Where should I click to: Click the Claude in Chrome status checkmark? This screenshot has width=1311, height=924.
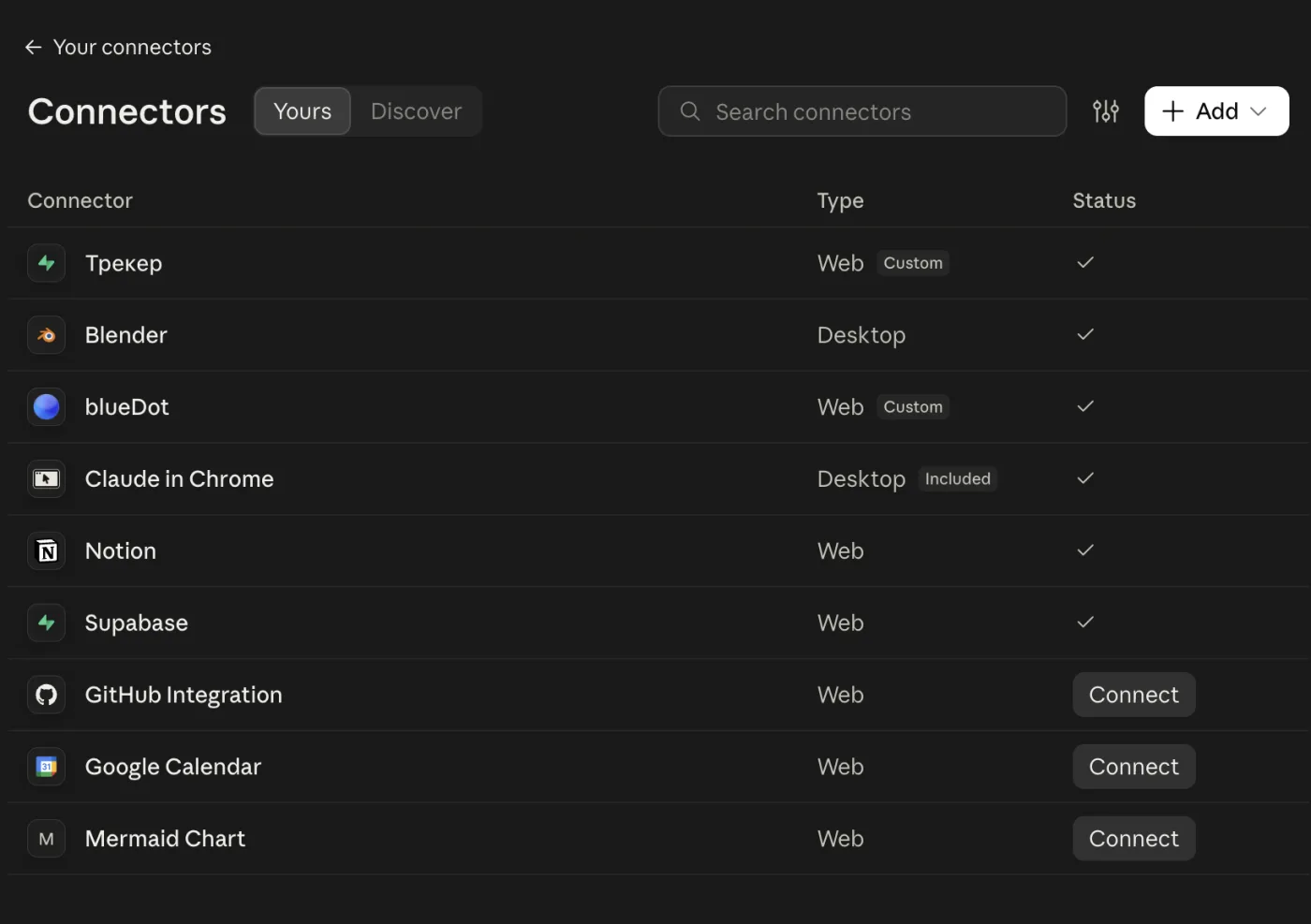(1085, 478)
